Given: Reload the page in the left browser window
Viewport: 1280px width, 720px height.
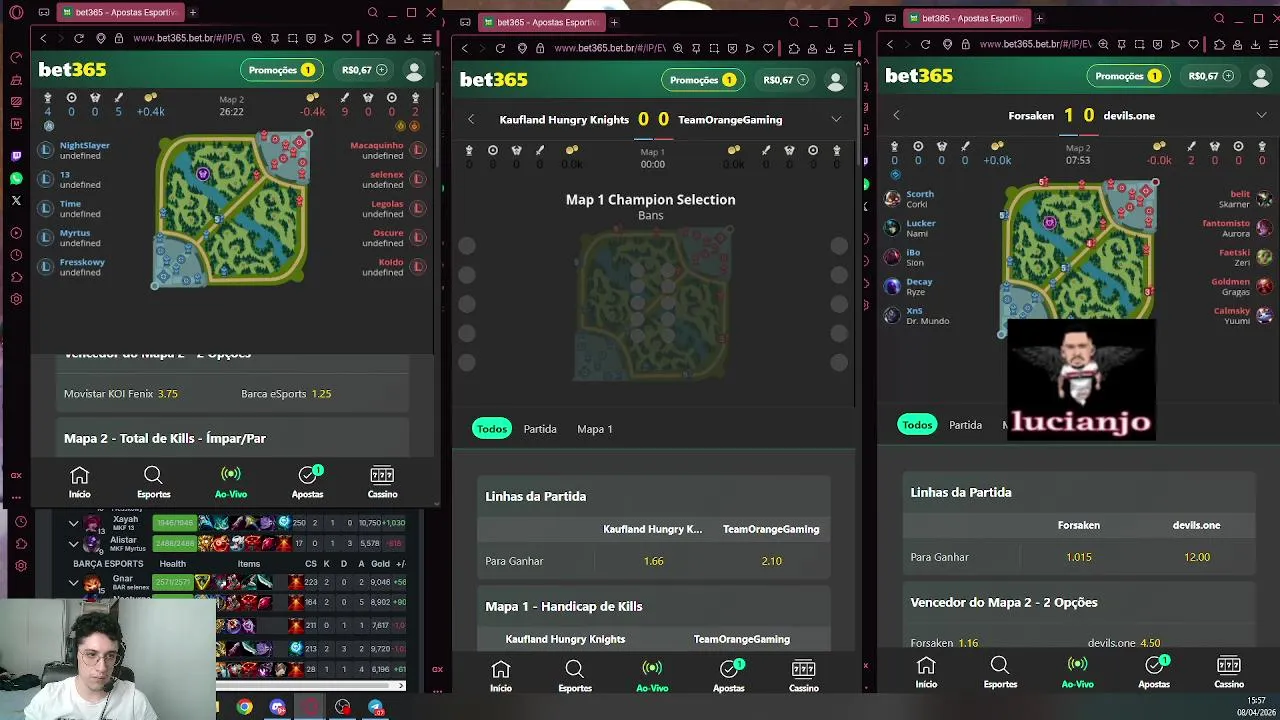Looking at the screenshot, I should (79, 38).
